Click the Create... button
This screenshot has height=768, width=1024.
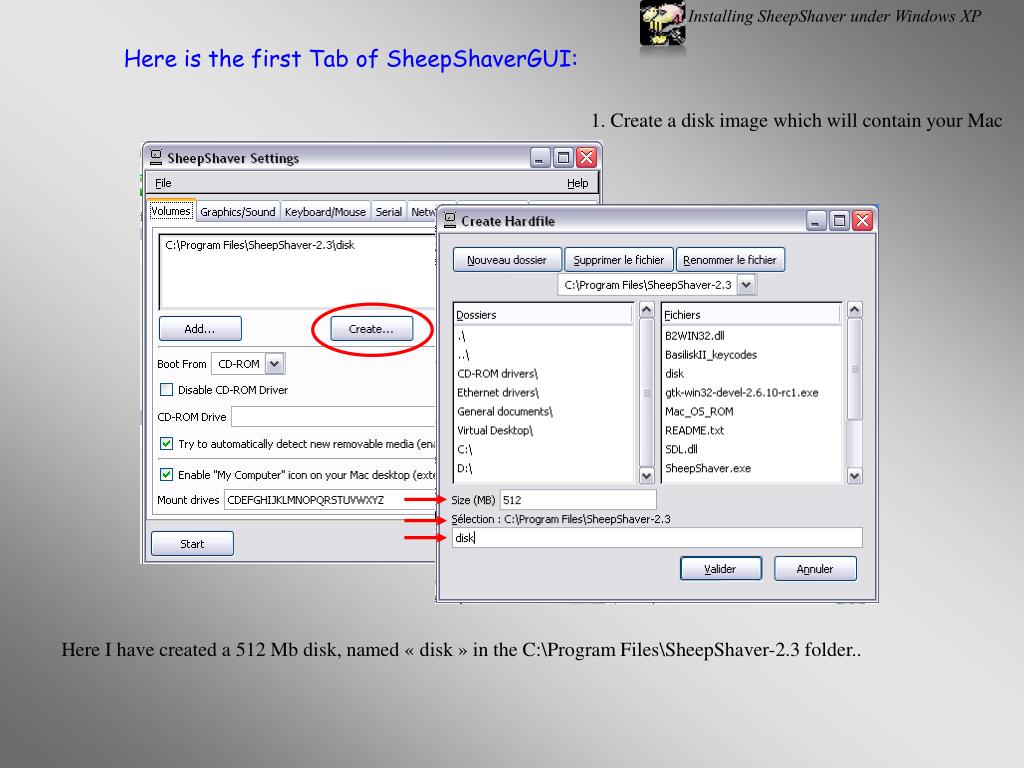pyautogui.click(x=371, y=328)
